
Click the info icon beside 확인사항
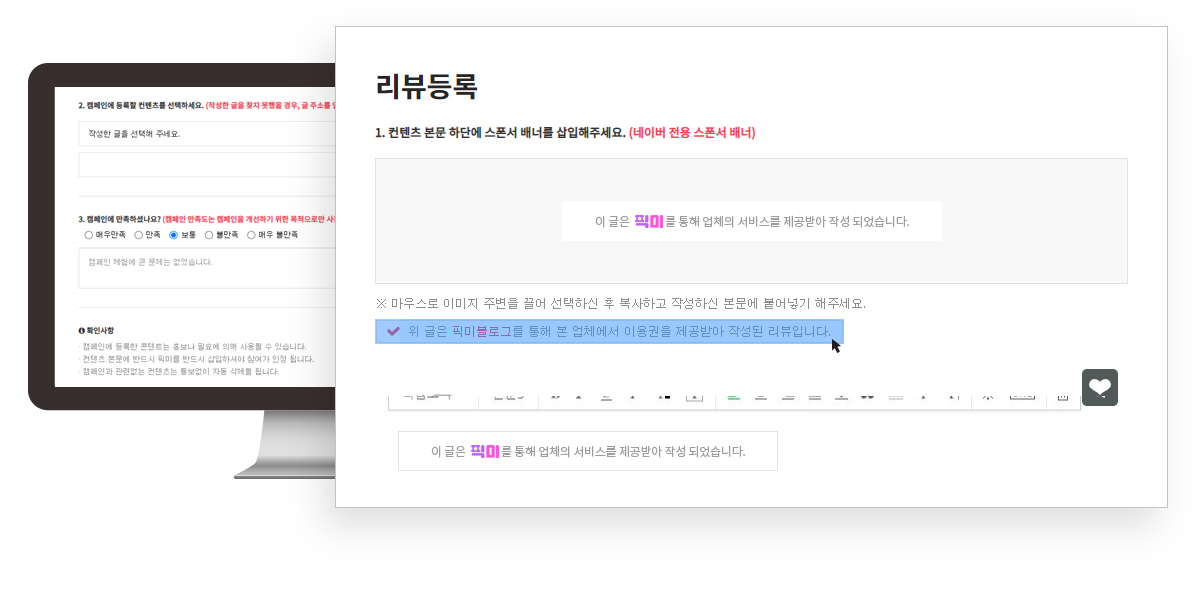click(81, 330)
